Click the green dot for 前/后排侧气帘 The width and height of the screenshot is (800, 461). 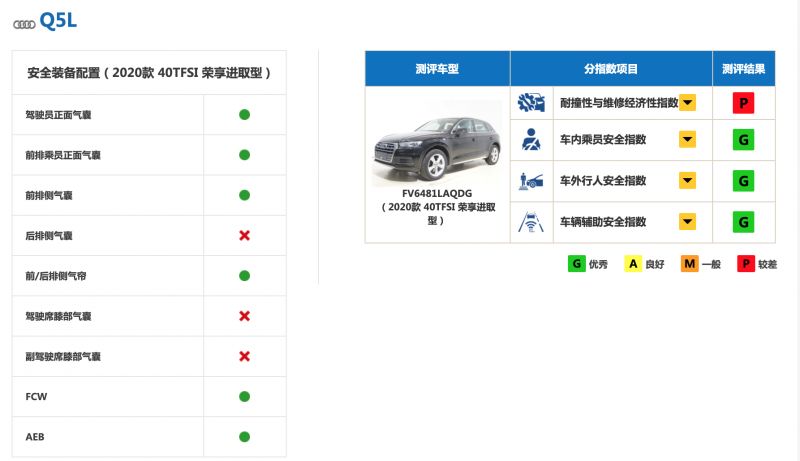pyautogui.click(x=244, y=276)
